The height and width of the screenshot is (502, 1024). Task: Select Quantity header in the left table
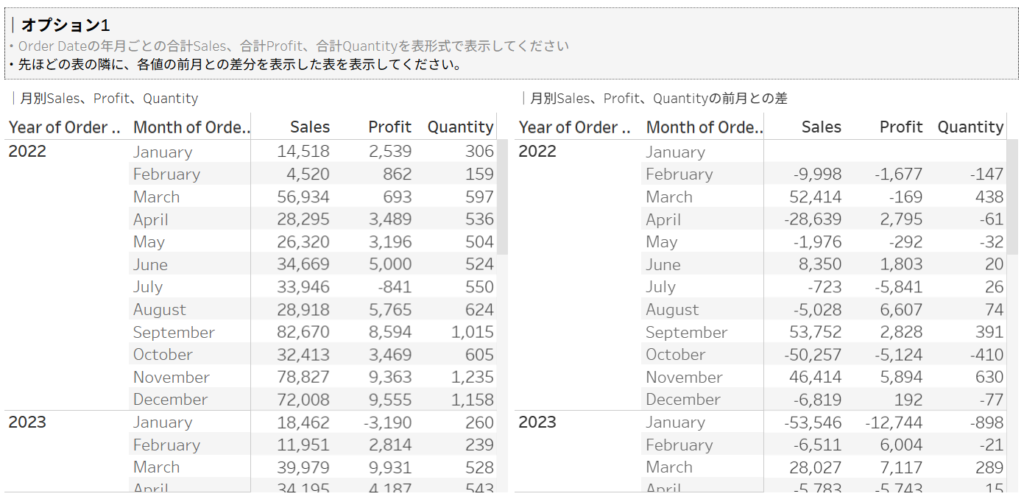coord(460,127)
